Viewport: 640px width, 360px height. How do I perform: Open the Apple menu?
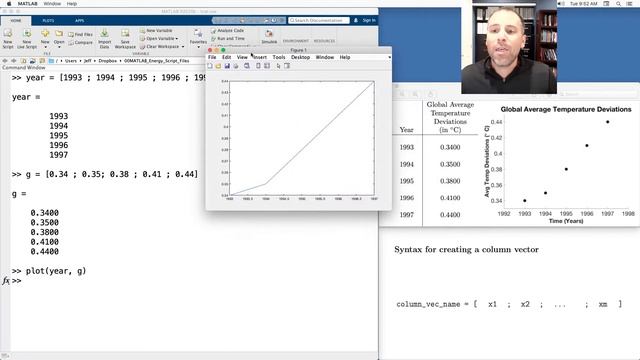9,3
